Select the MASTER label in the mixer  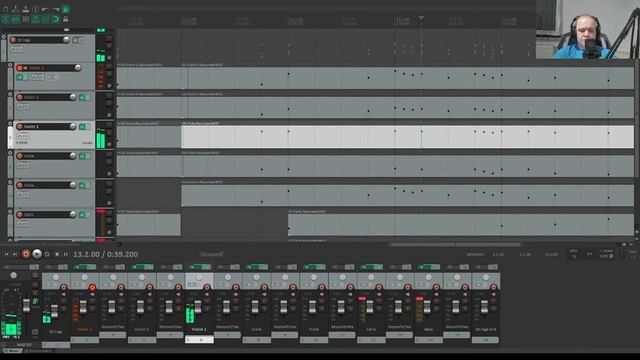24,345
